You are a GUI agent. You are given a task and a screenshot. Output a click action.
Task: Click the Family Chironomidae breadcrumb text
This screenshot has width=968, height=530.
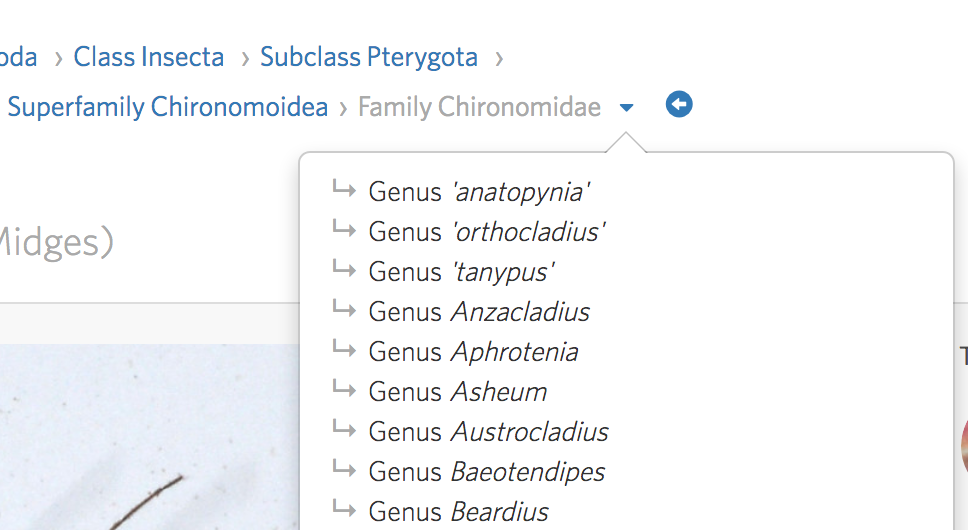click(479, 107)
